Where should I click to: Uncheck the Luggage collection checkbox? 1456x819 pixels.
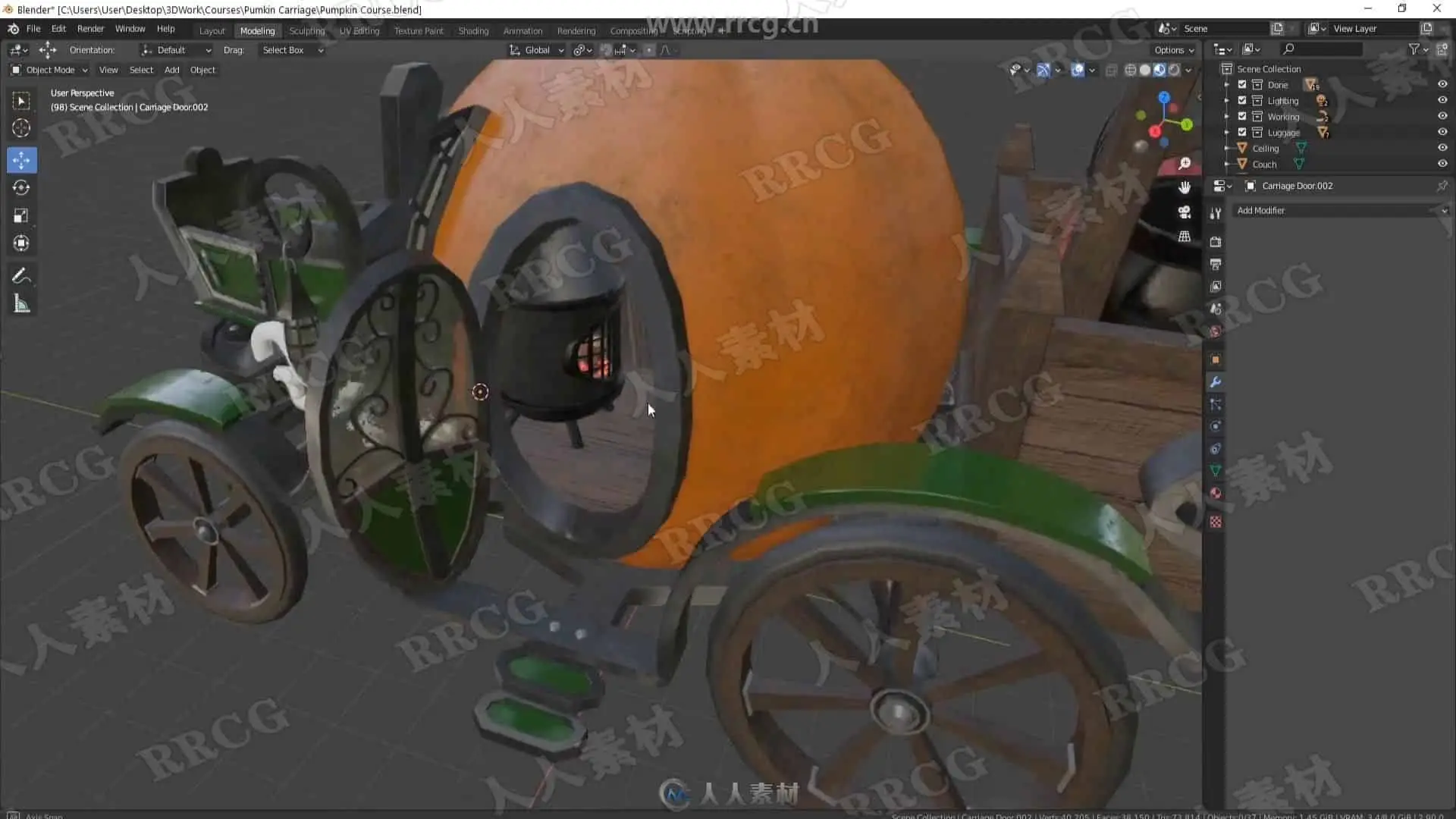[1242, 133]
